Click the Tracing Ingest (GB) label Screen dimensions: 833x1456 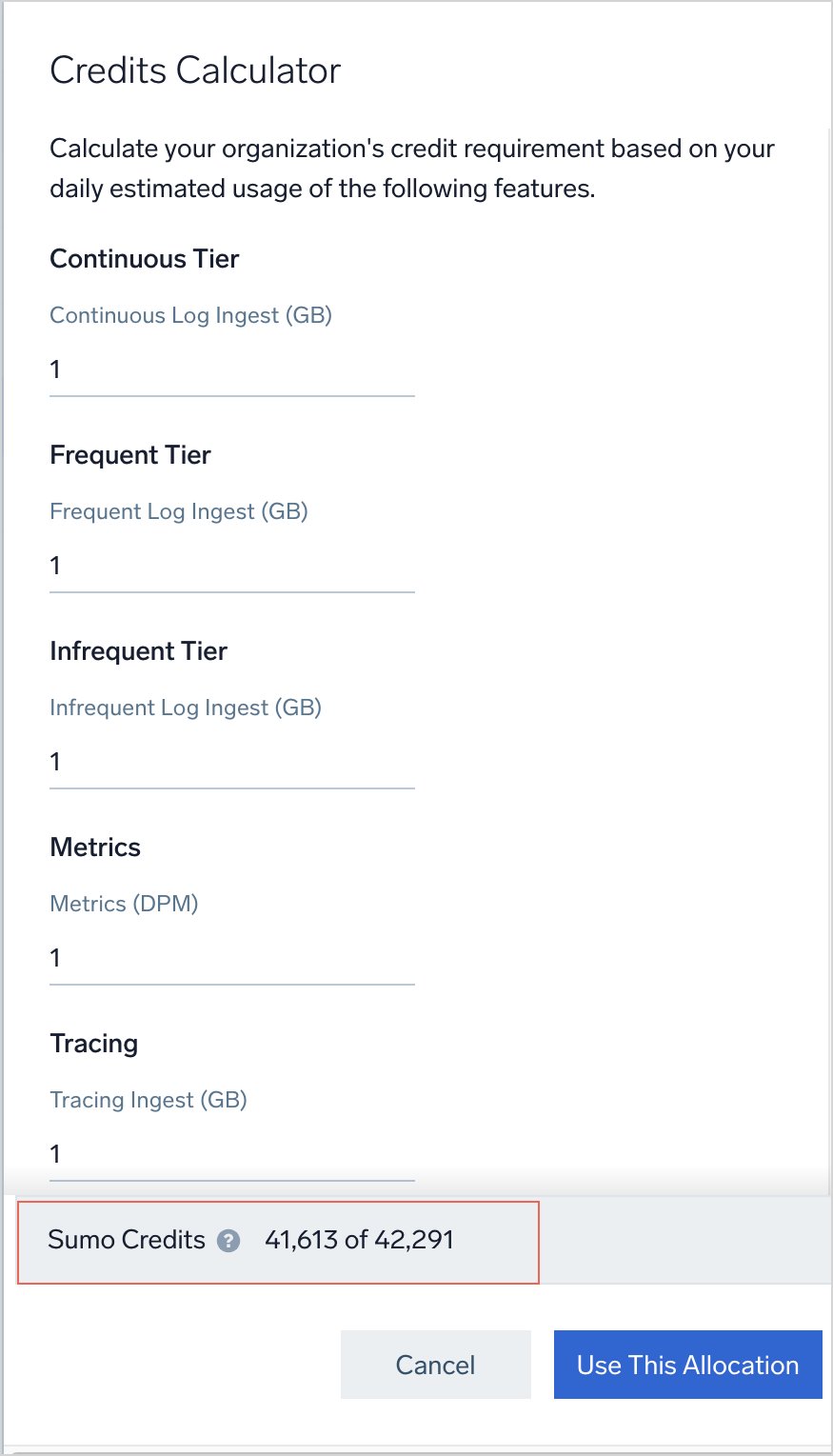(149, 1101)
